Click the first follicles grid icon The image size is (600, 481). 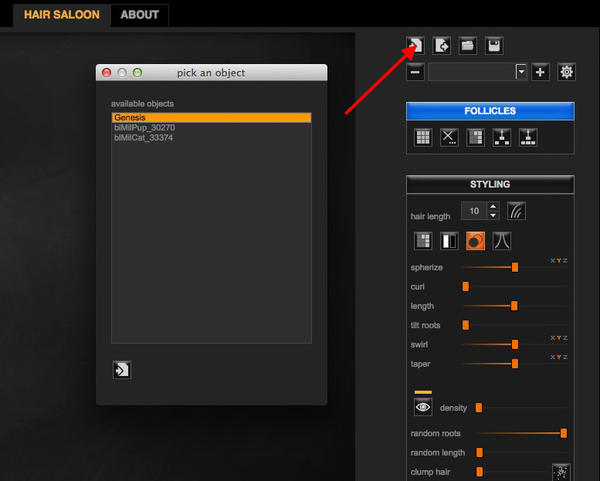pyautogui.click(x=423, y=137)
